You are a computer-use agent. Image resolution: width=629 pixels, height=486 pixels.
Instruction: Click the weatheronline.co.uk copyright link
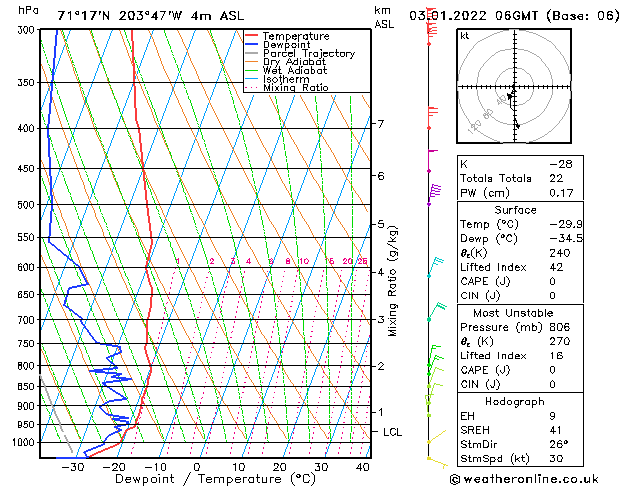click(x=524, y=479)
